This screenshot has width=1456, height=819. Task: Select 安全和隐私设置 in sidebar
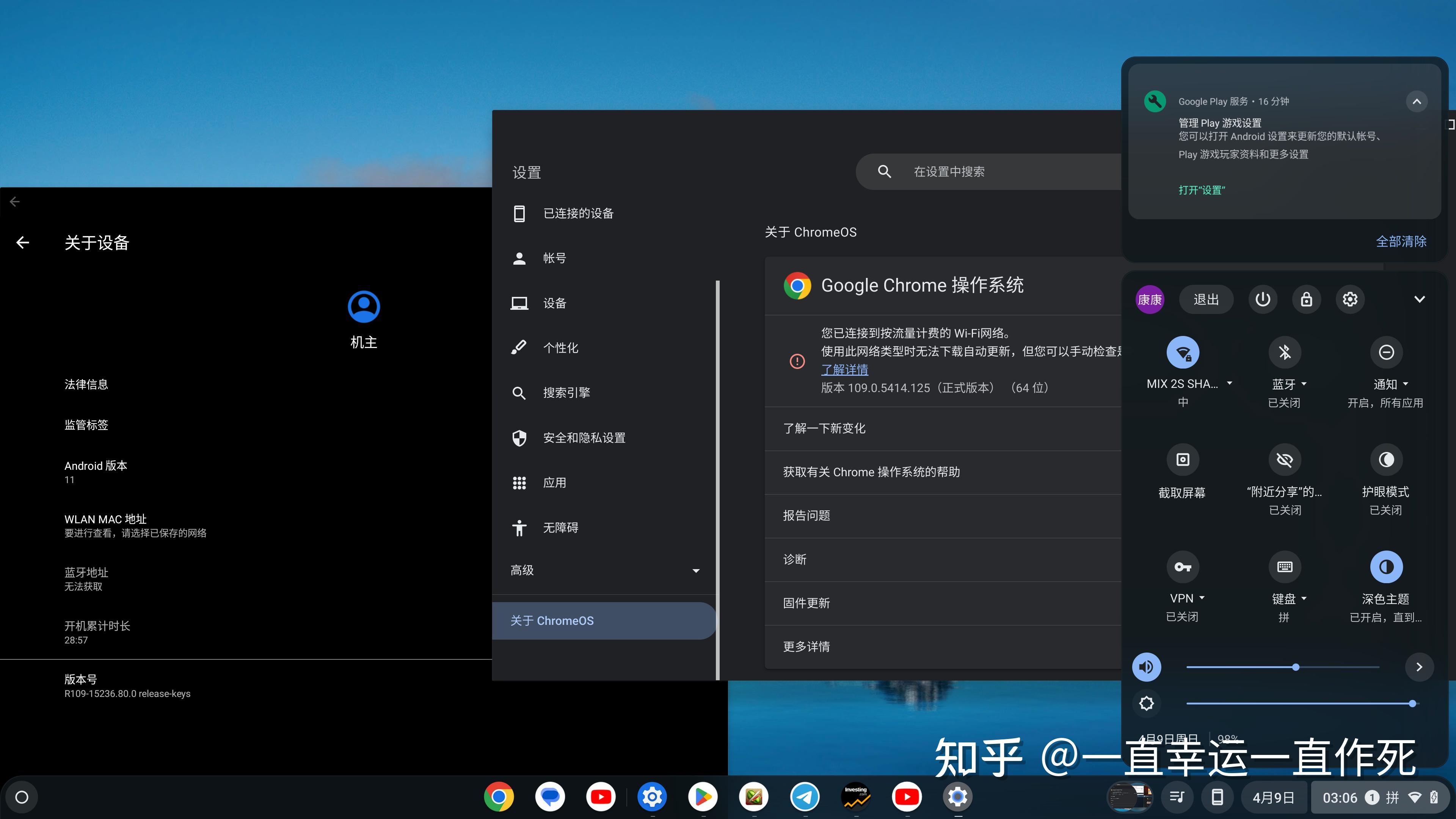(x=604, y=438)
